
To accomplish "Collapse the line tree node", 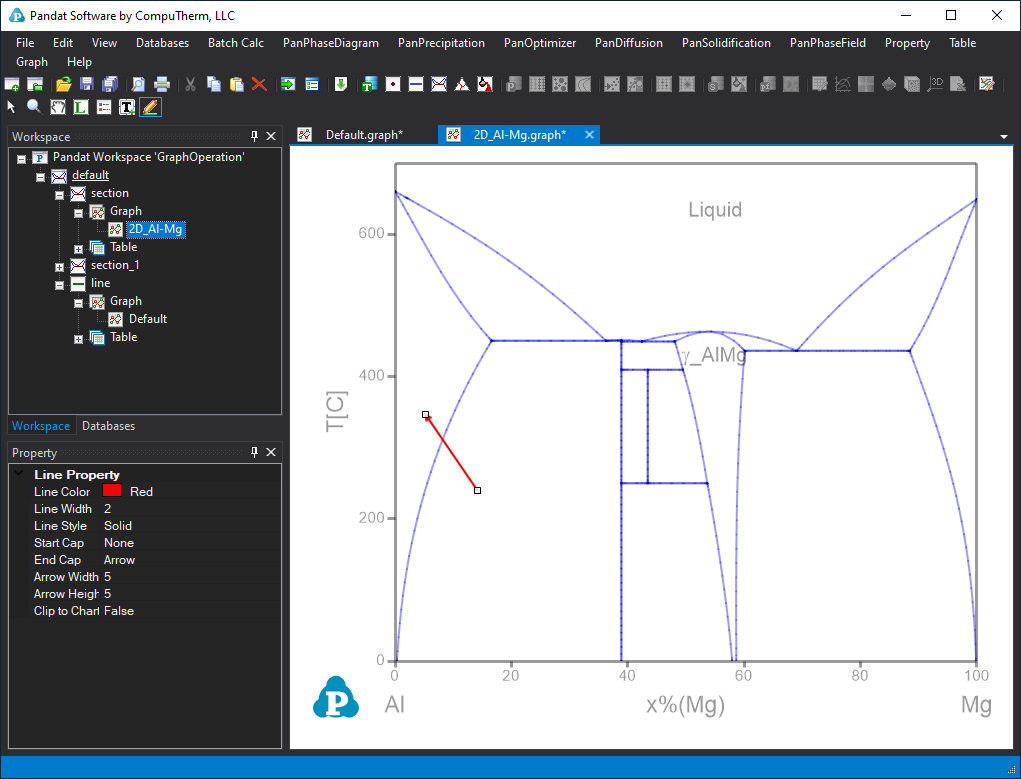I will click(60, 284).
